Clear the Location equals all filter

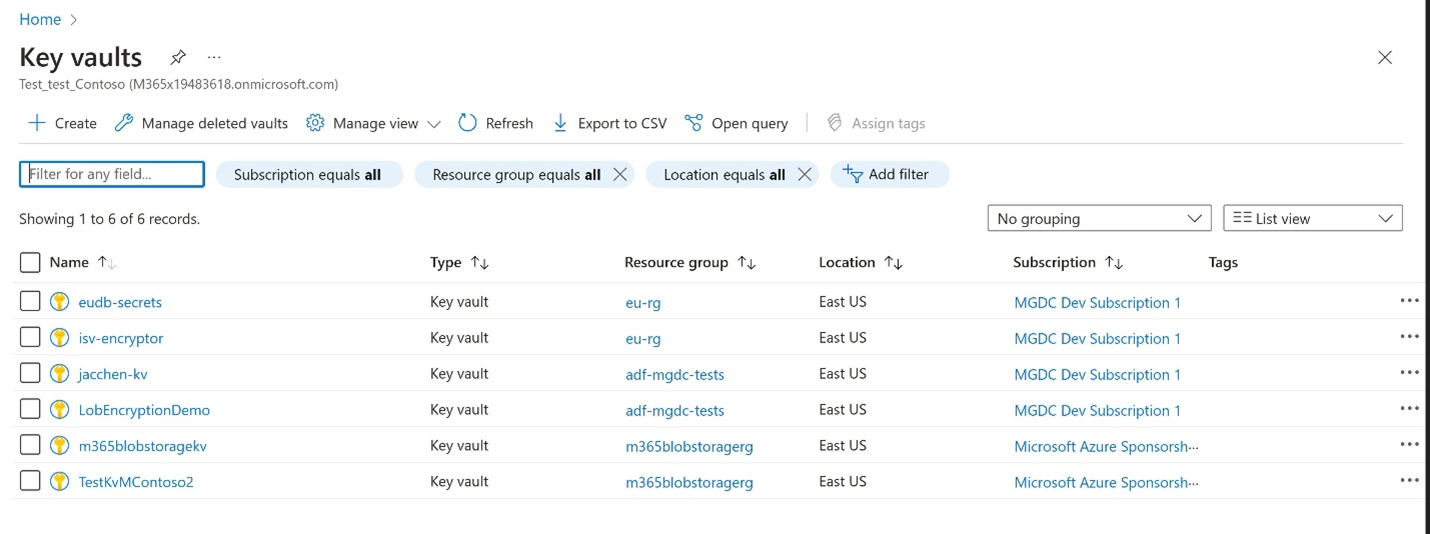(x=804, y=174)
